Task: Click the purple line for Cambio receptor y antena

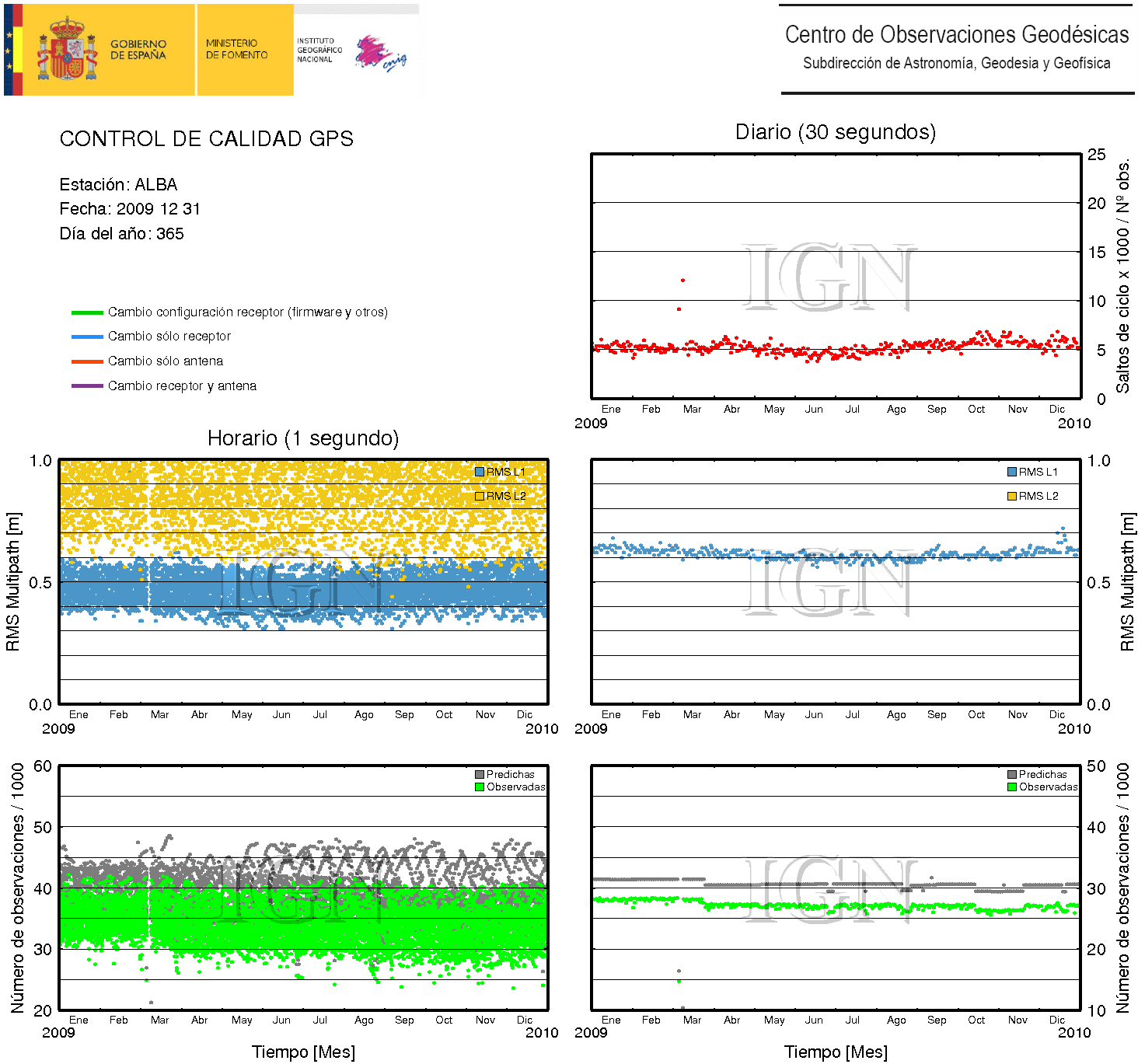Action: point(87,386)
